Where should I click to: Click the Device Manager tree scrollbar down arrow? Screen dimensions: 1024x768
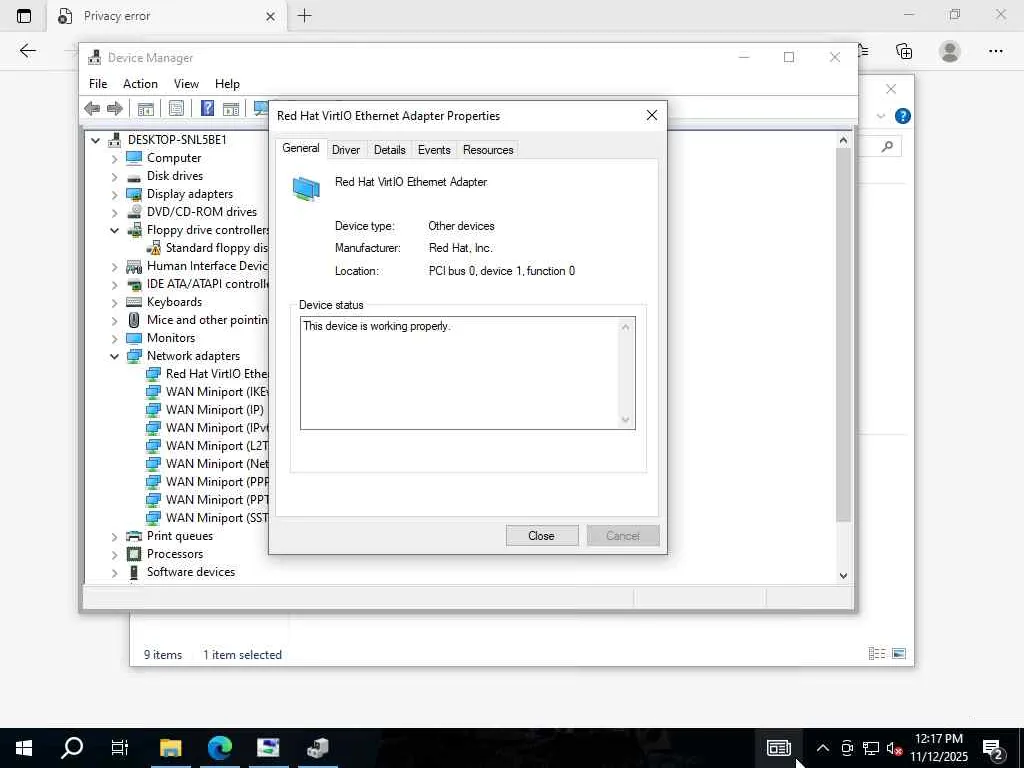(843, 575)
